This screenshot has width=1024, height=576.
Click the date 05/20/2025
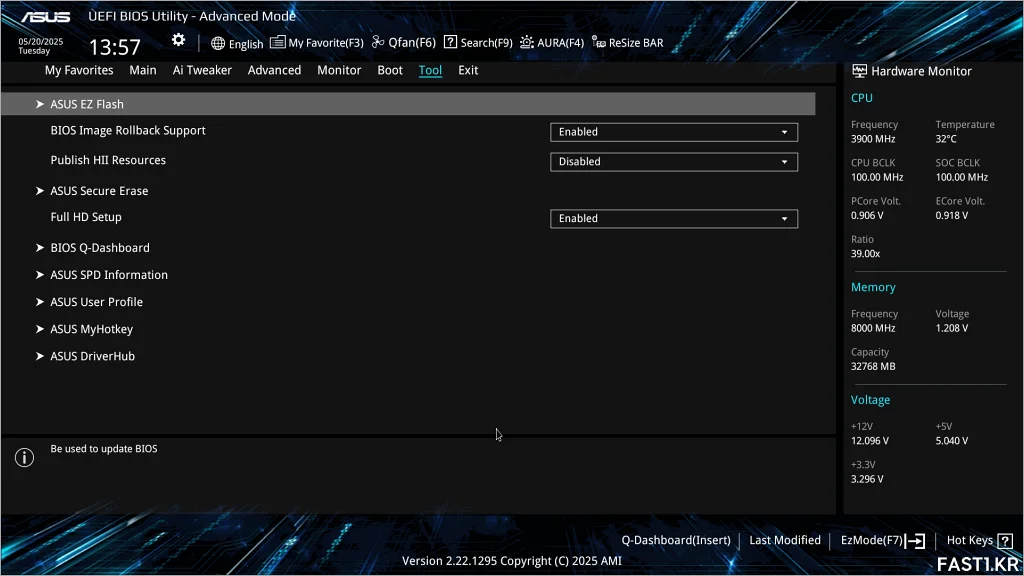tap(40, 41)
